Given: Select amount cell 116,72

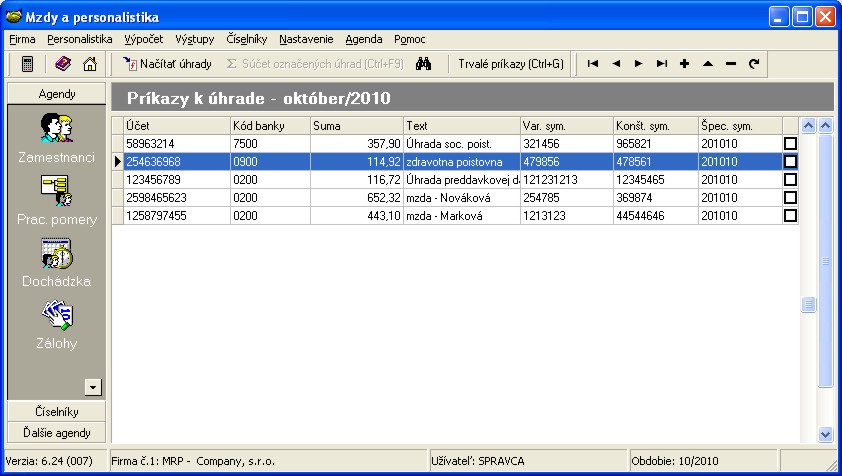Looking at the screenshot, I should 357,179.
